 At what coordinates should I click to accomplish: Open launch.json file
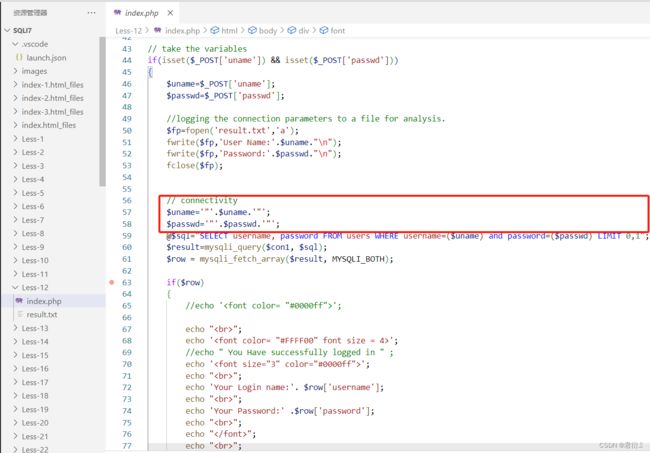click(46, 58)
